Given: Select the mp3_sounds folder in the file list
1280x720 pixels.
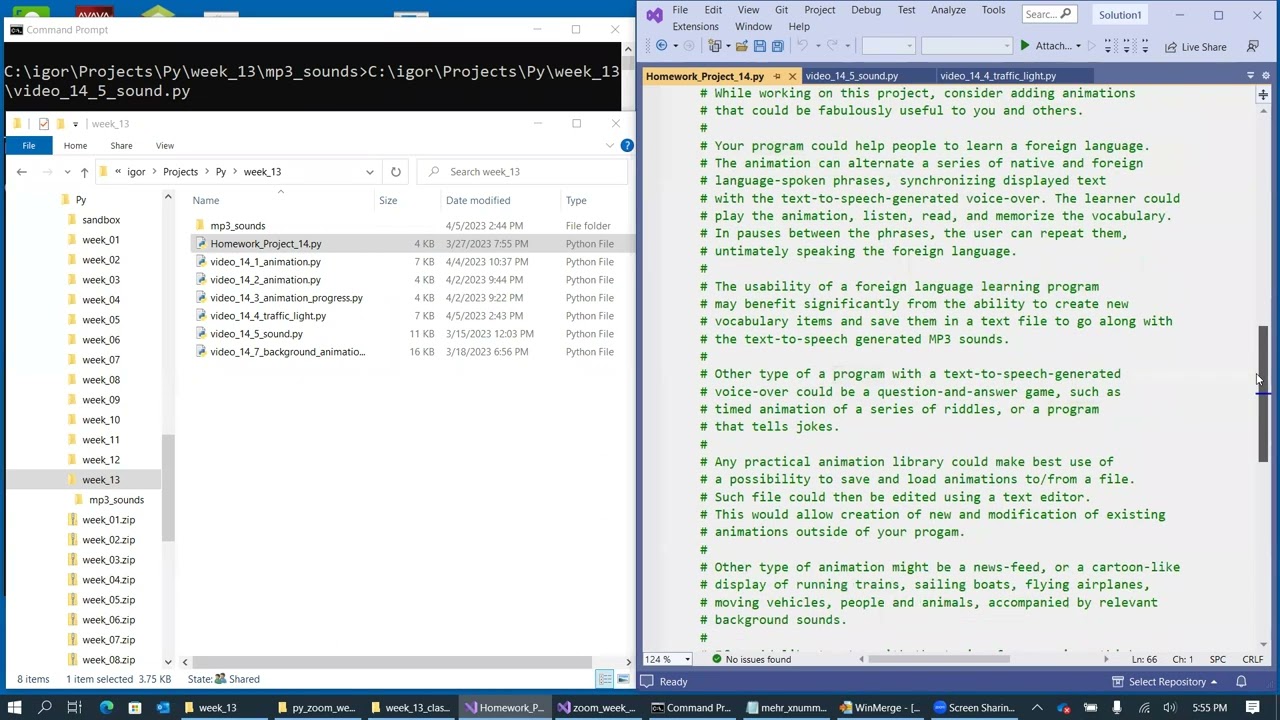Looking at the screenshot, I should tap(237, 226).
